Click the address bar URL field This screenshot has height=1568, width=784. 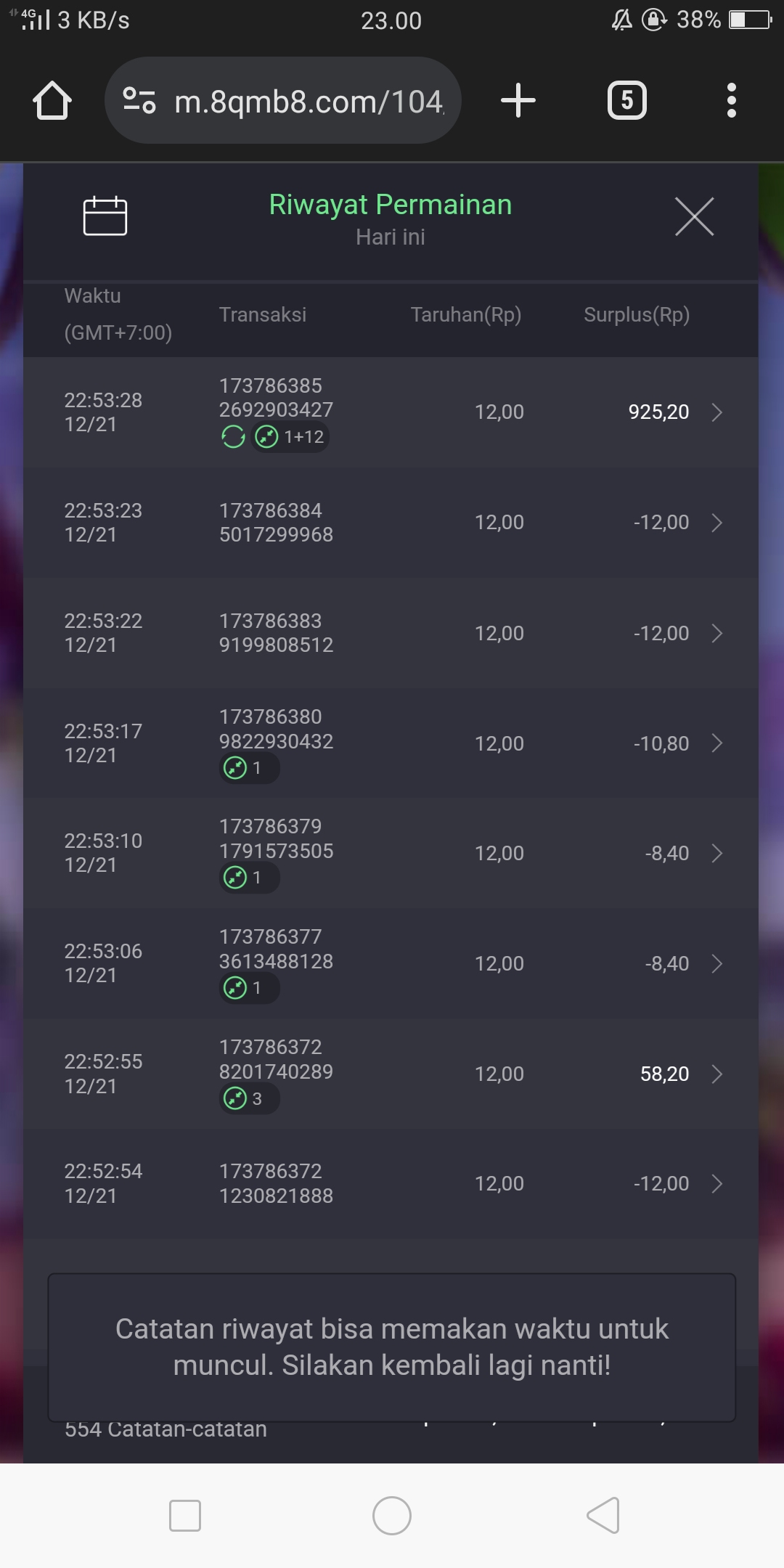click(309, 102)
